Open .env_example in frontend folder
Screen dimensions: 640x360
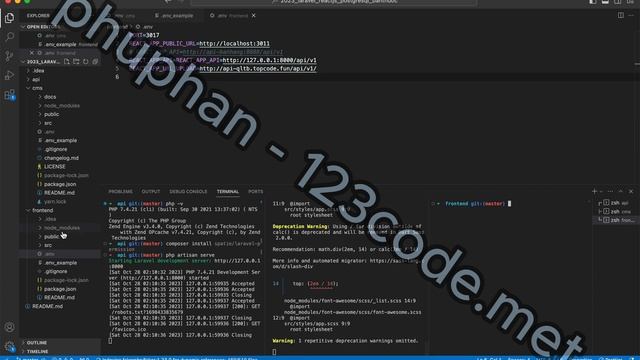tap(60, 263)
